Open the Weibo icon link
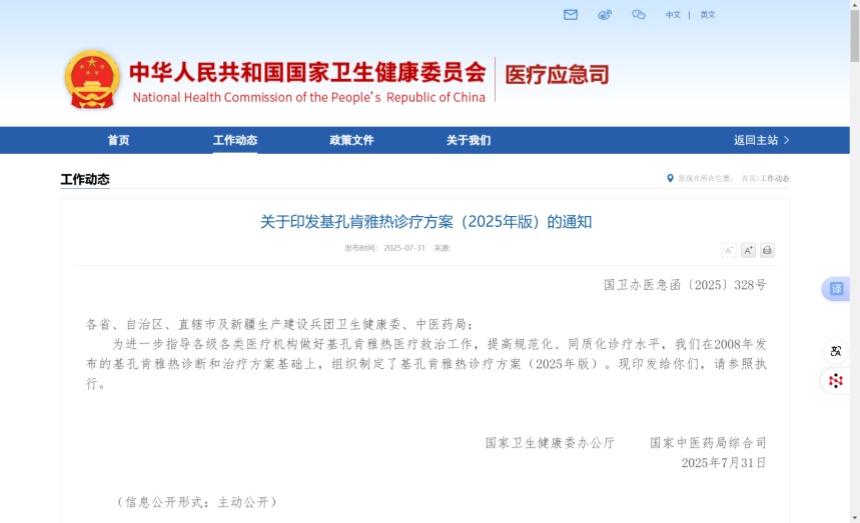The image size is (860, 523). point(604,15)
